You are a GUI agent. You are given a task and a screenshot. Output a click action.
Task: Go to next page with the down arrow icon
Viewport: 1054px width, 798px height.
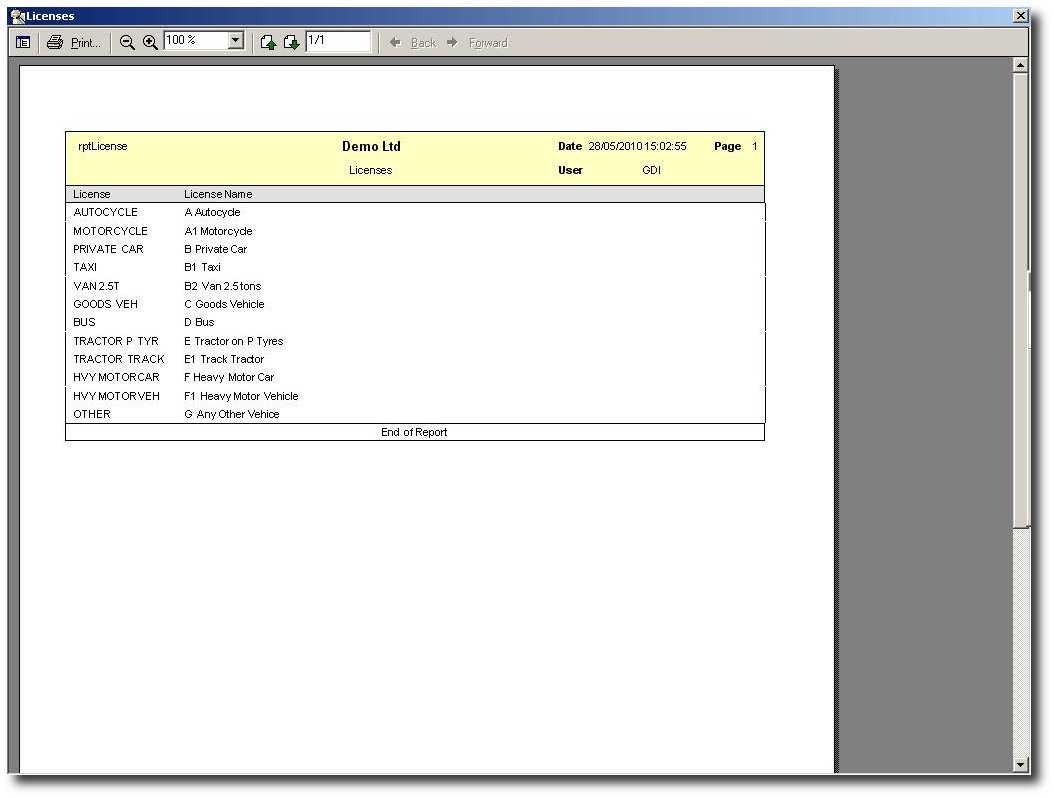coord(291,42)
